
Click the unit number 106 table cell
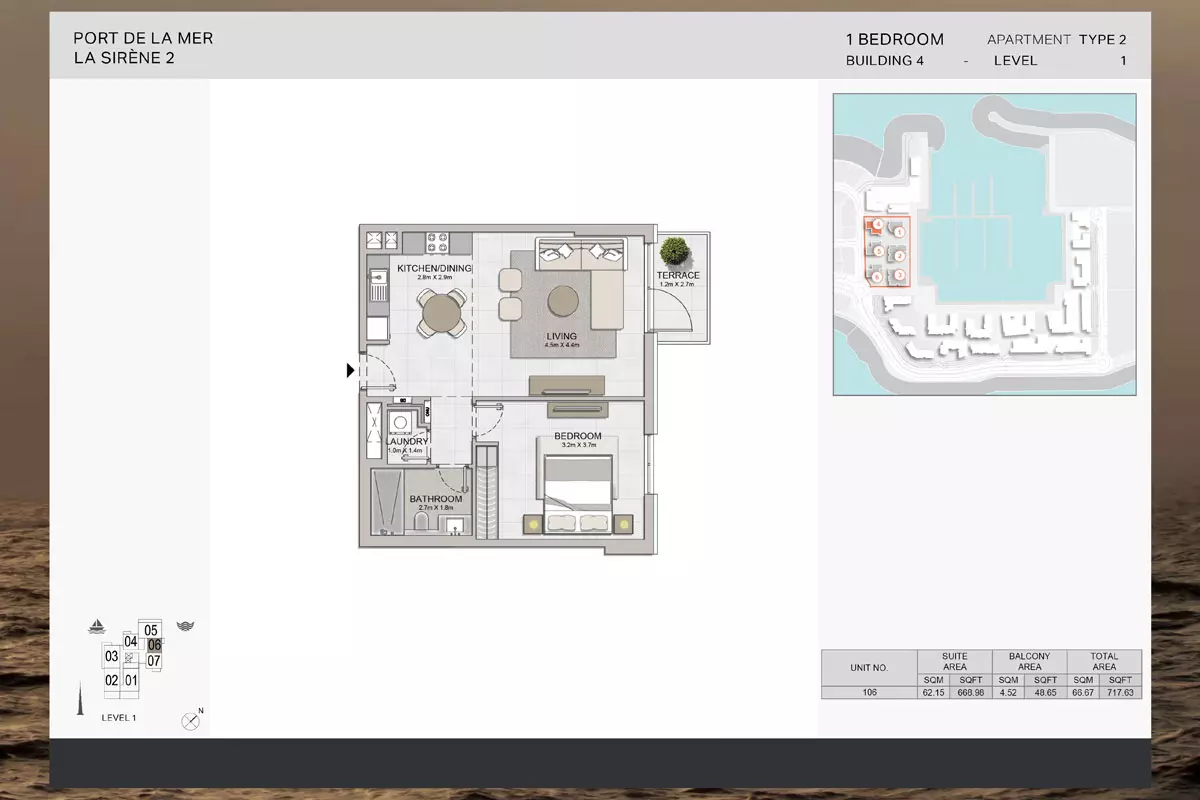pos(869,692)
